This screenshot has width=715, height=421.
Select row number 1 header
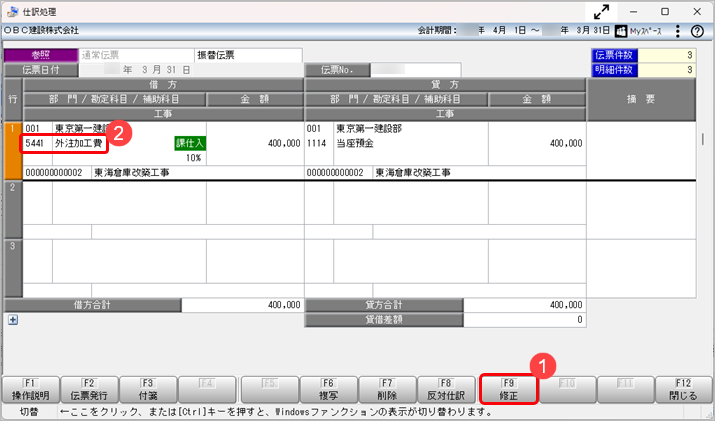click(13, 151)
